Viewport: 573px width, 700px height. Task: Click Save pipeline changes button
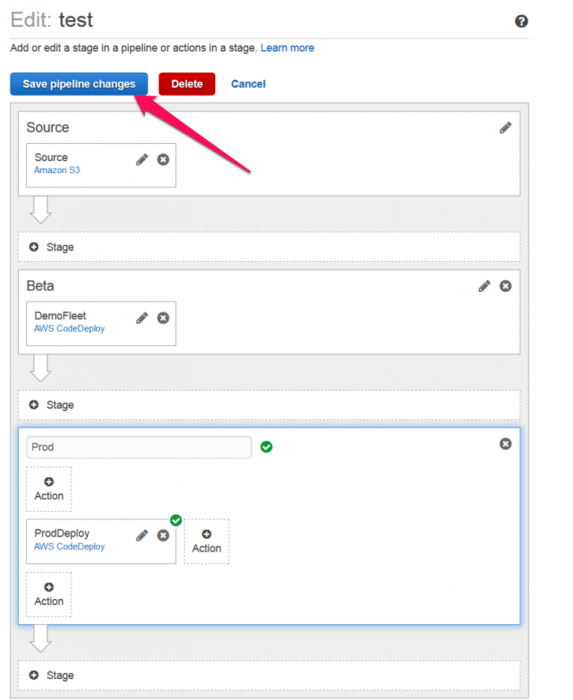tap(79, 84)
